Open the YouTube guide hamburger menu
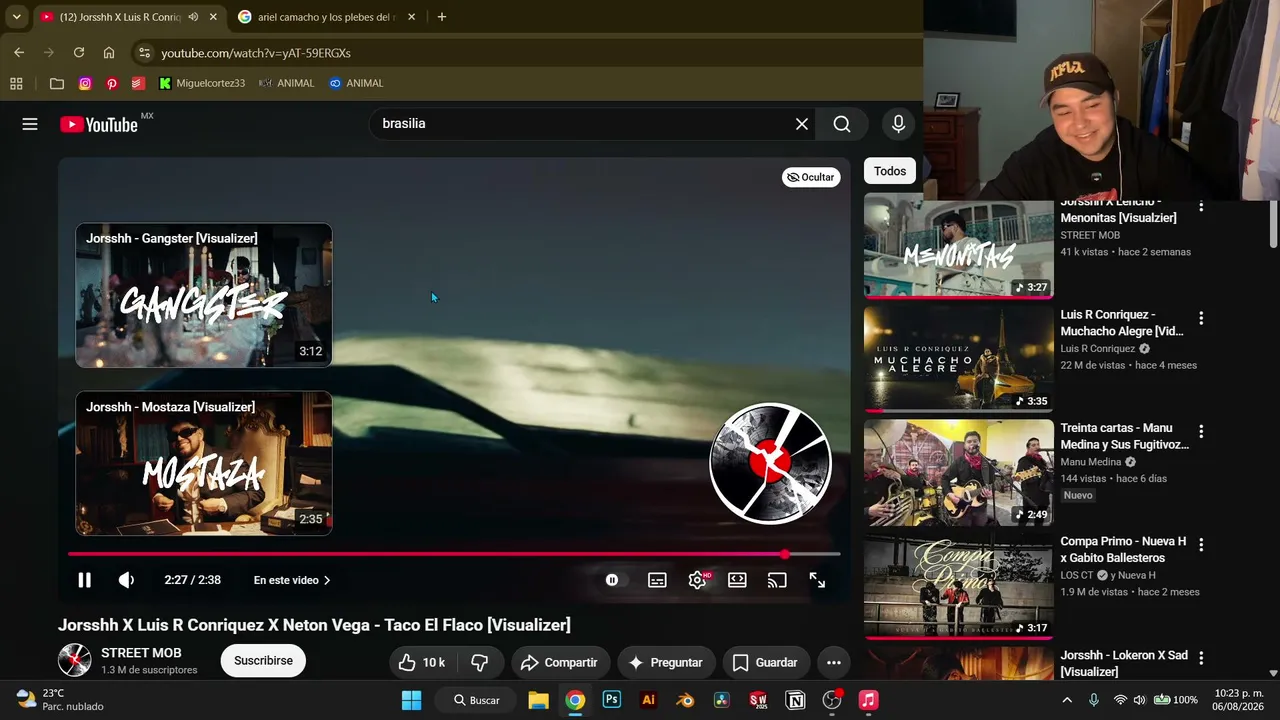This screenshot has width=1280, height=720. pos(30,124)
